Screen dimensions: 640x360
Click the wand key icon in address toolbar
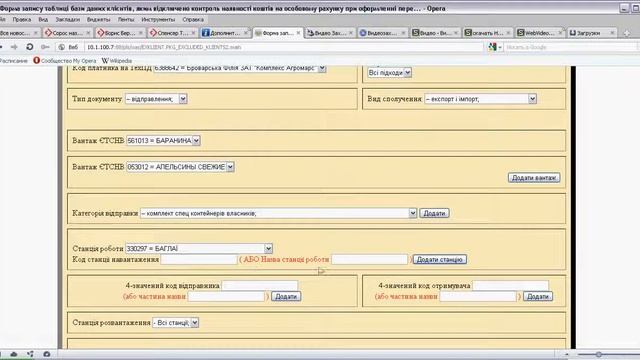click(x=45, y=47)
